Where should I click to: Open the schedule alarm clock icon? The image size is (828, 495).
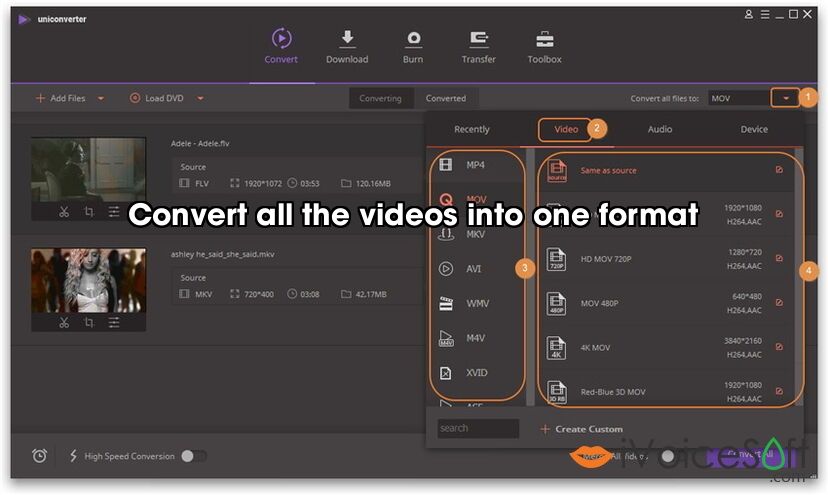pos(40,455)
